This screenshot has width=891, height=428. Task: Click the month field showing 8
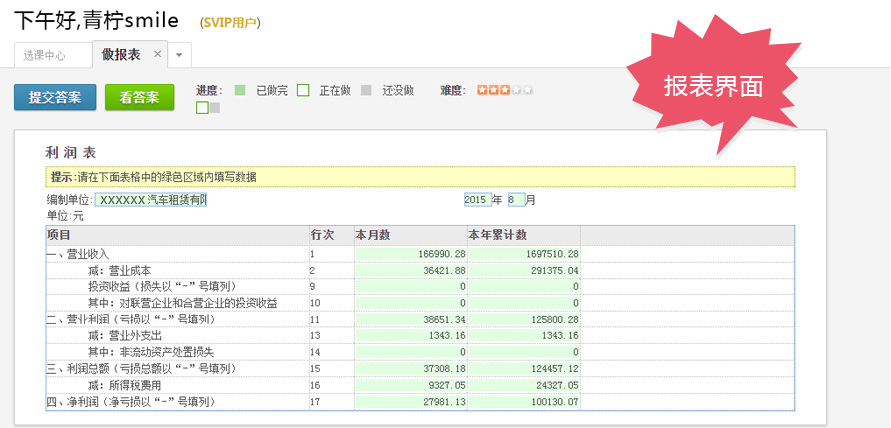click(x=516, y=200)
